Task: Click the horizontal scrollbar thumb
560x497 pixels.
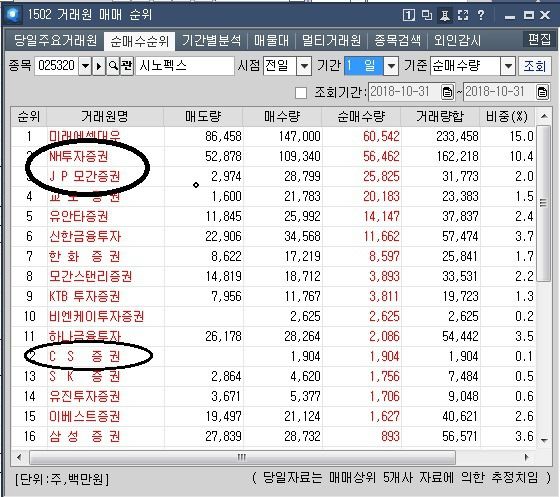Action: tap(242, 457)
